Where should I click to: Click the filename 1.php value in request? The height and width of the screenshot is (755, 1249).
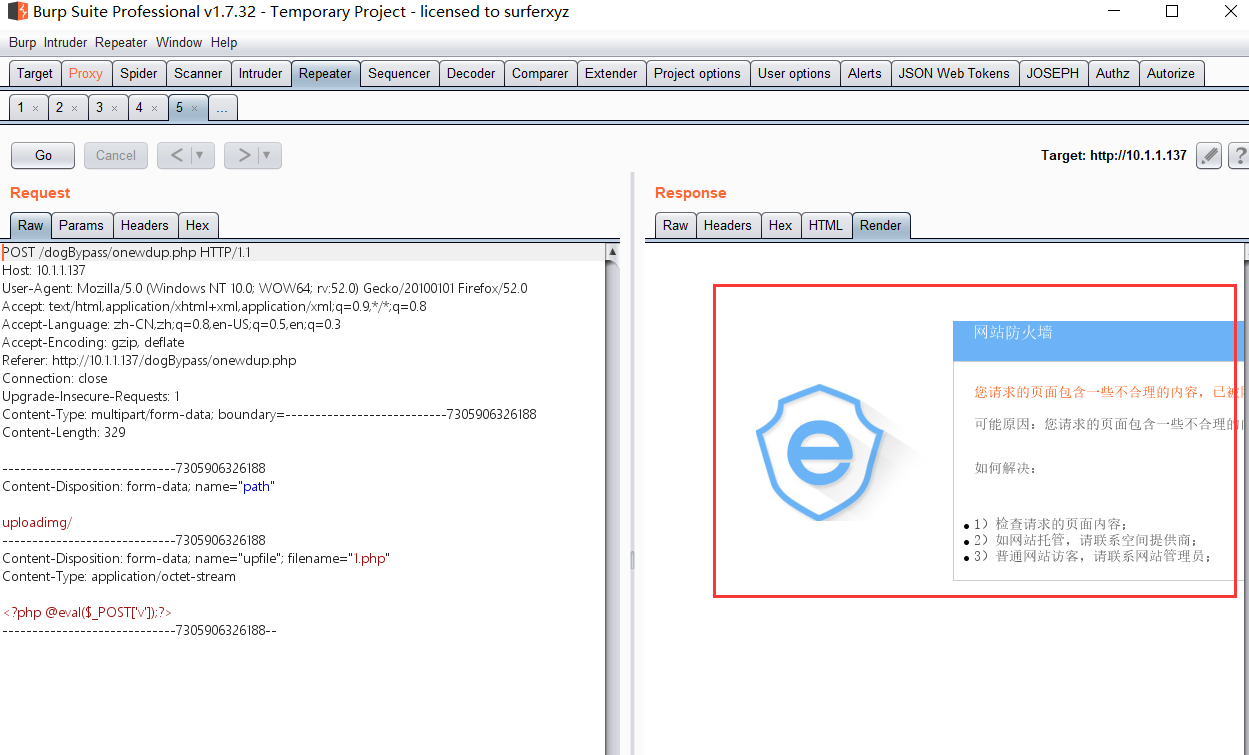pyautogui.click(x=370, y=558)
